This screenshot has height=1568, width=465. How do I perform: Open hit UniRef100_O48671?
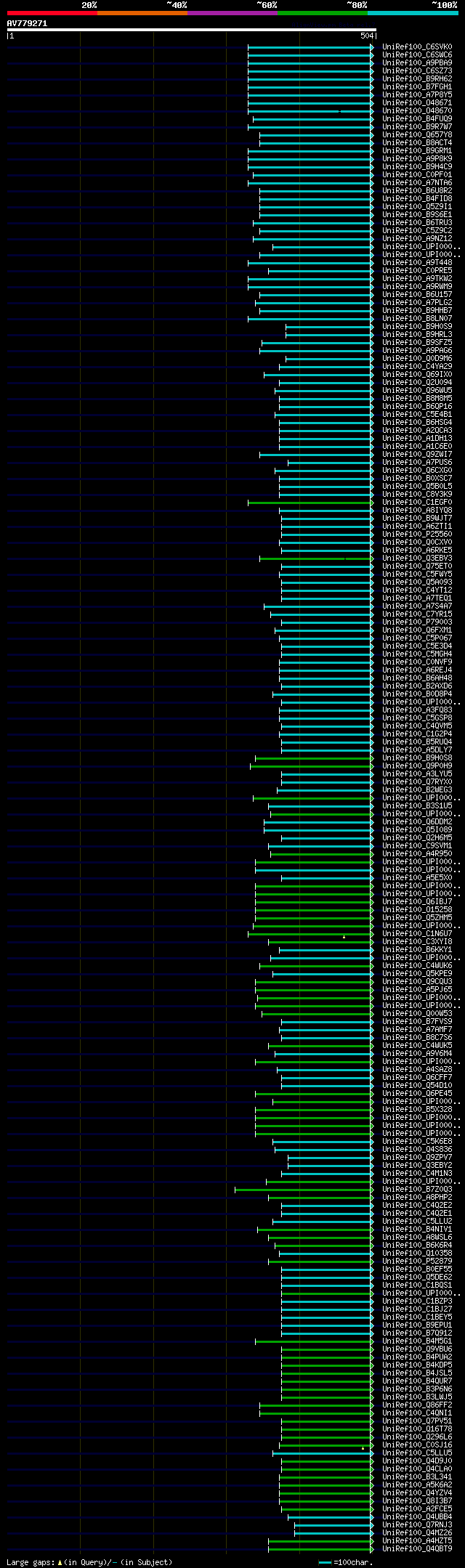417,102
